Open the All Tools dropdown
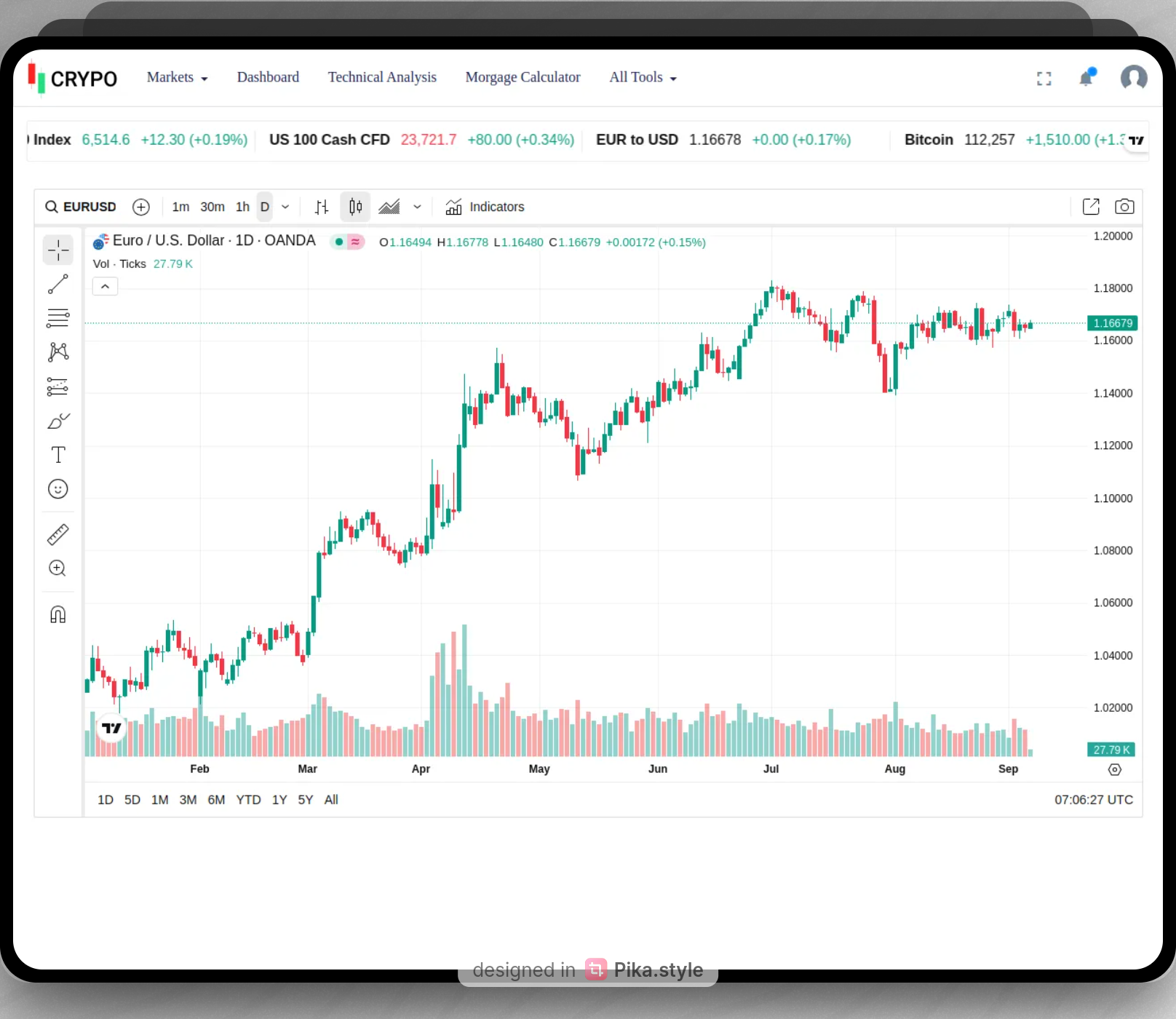Viewport: 1176px width, 1019px height. [x=643, y=77]
